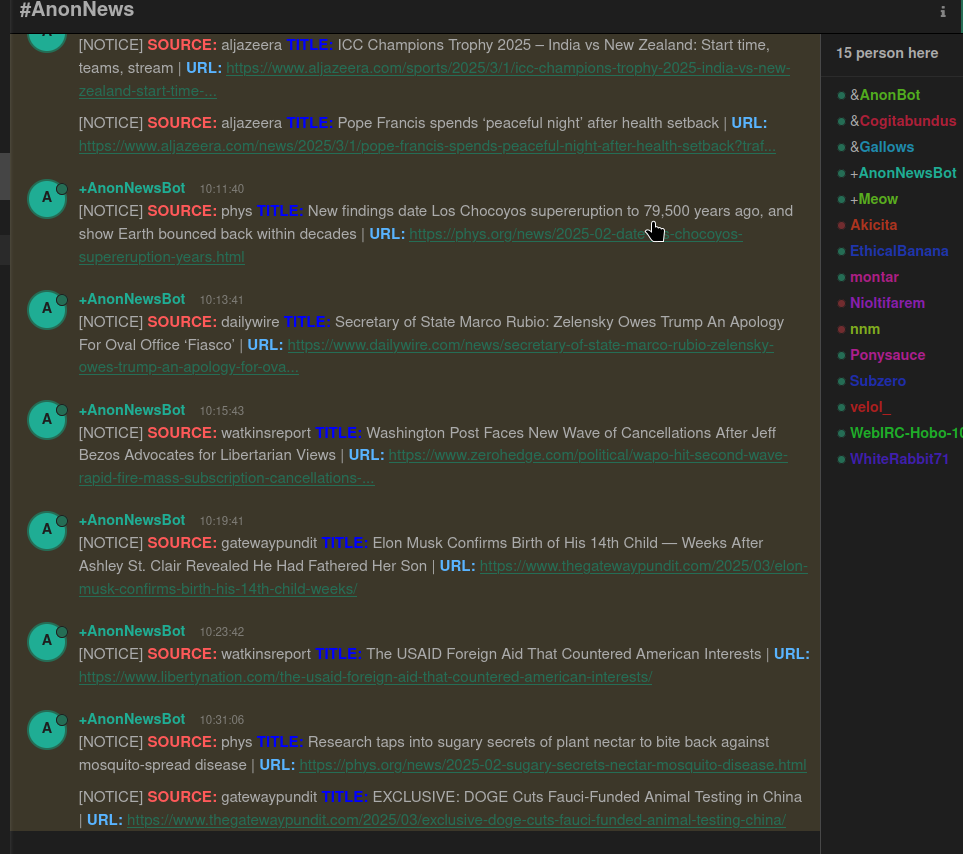The width and height of the screenshot is (963, 854).
Task: Open the gatewaypundit Elon Musk 14th child link
Action: (x=644, y=566)
